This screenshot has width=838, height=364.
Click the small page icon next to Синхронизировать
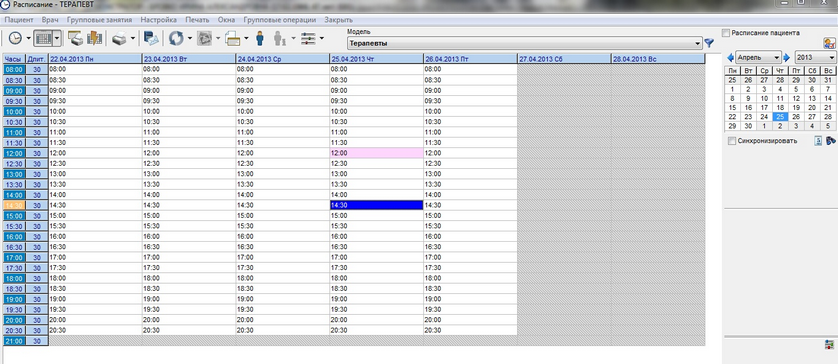click(x=818, y=141)
